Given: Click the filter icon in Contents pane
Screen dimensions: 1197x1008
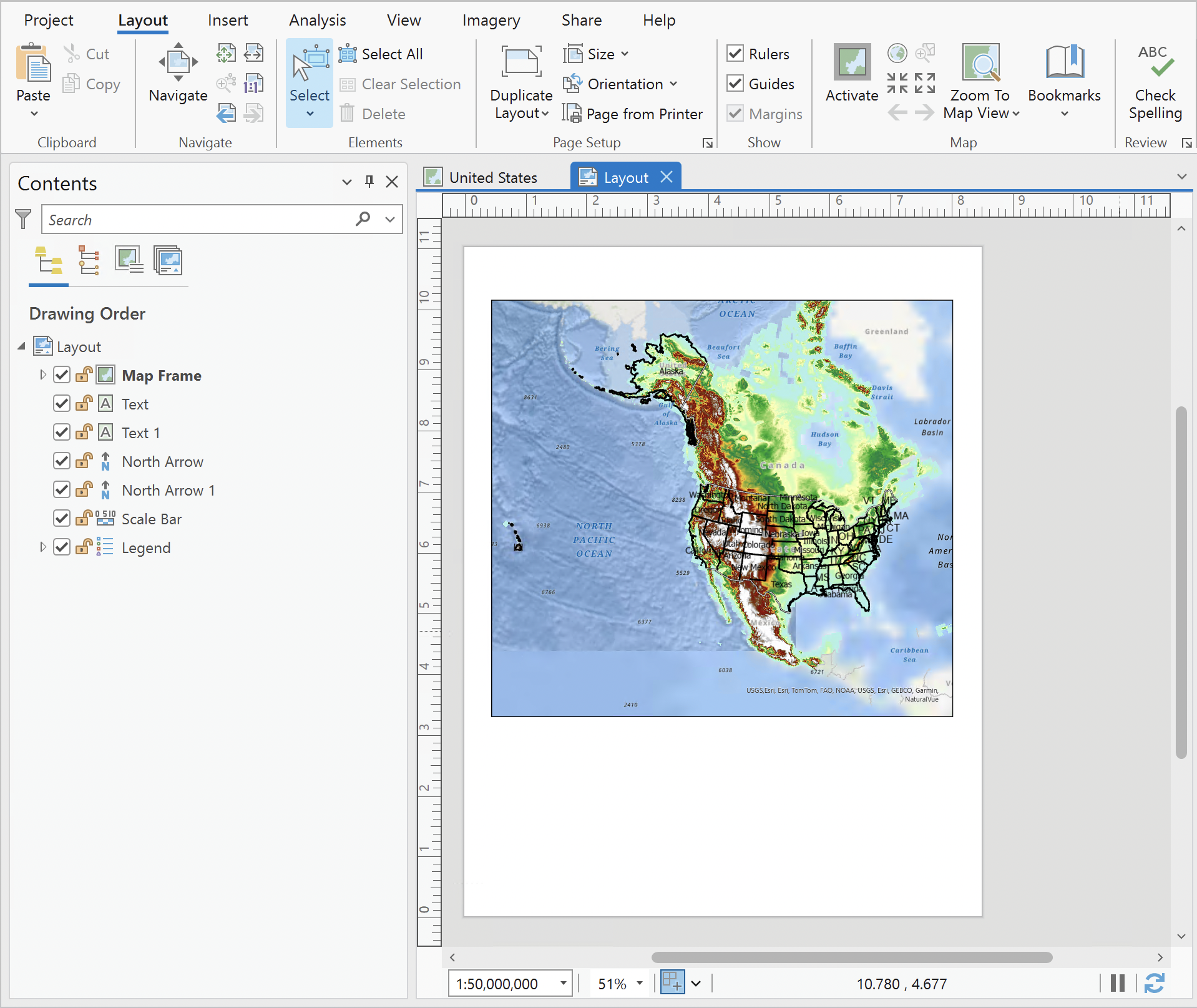Looking at the screenshot, I should (x=23, y=219).
